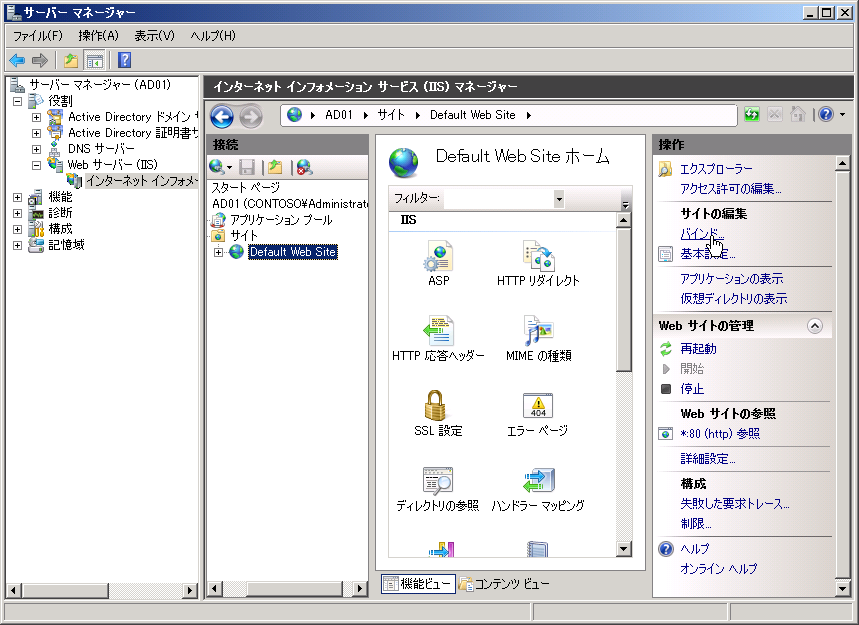Expand the 機能 tree node

(18, 197)
